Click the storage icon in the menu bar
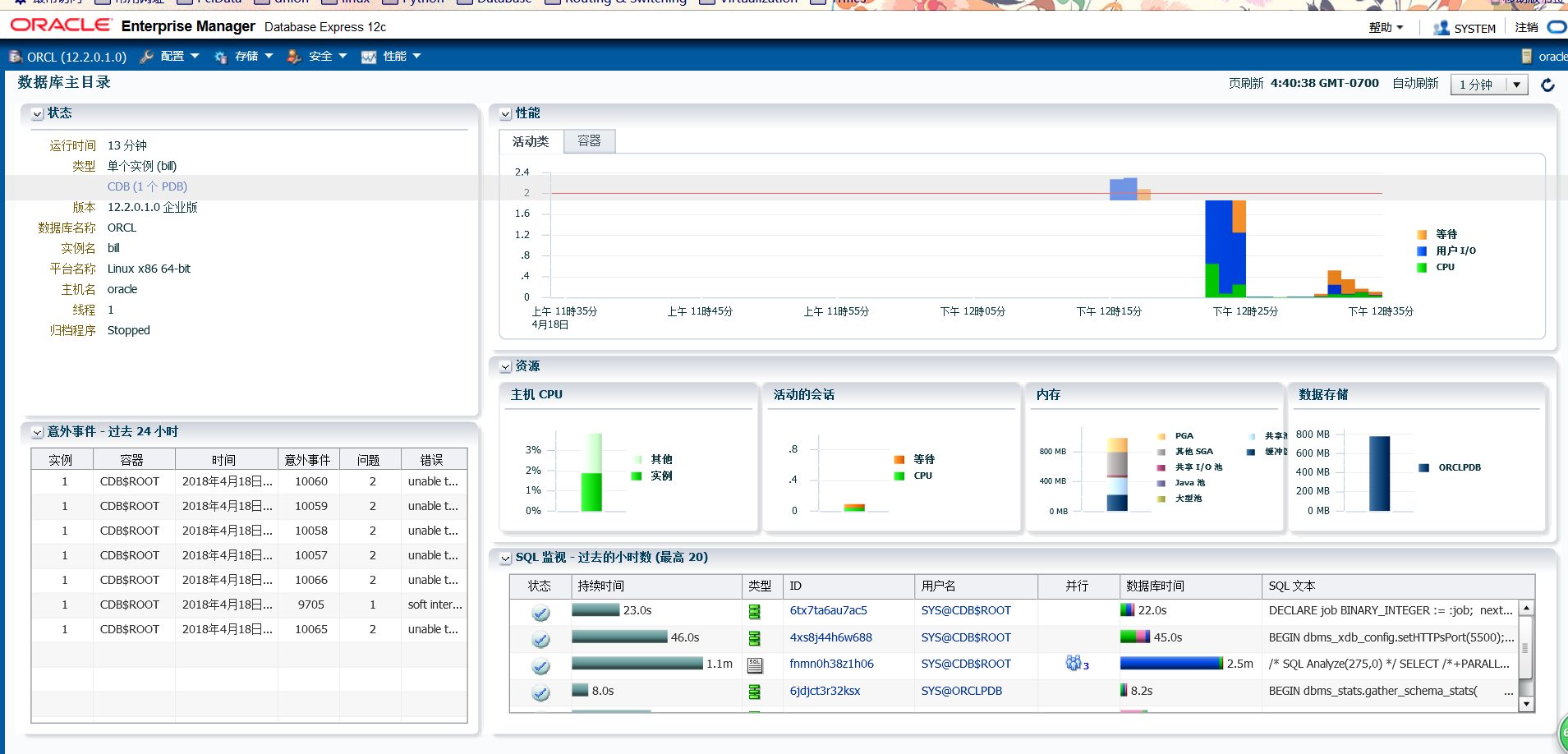The width and height of the screenshot is (1568, 754). click(x=221, y=57)
